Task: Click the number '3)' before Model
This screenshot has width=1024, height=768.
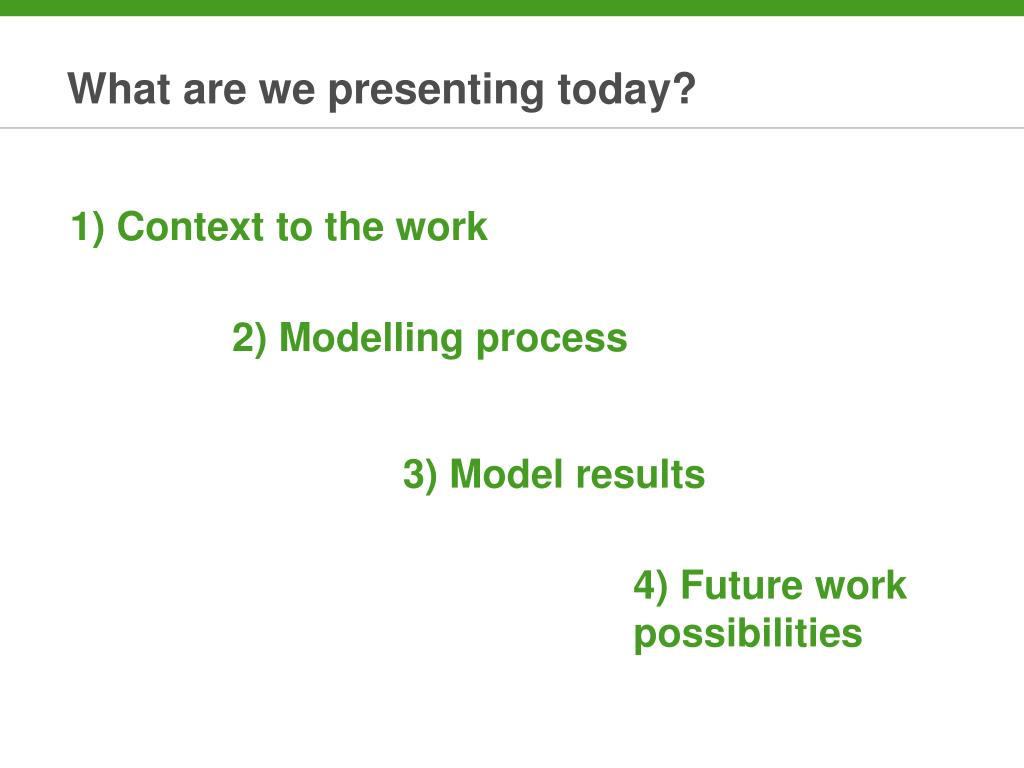Action: (420, 475)
